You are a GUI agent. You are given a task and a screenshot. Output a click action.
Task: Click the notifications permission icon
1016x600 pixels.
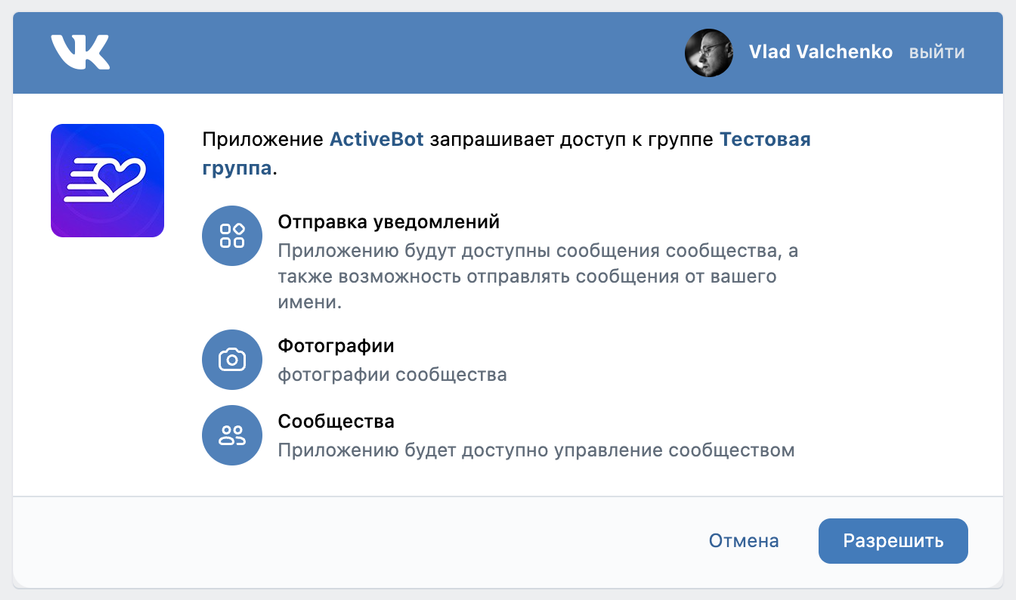coord(232,235)
